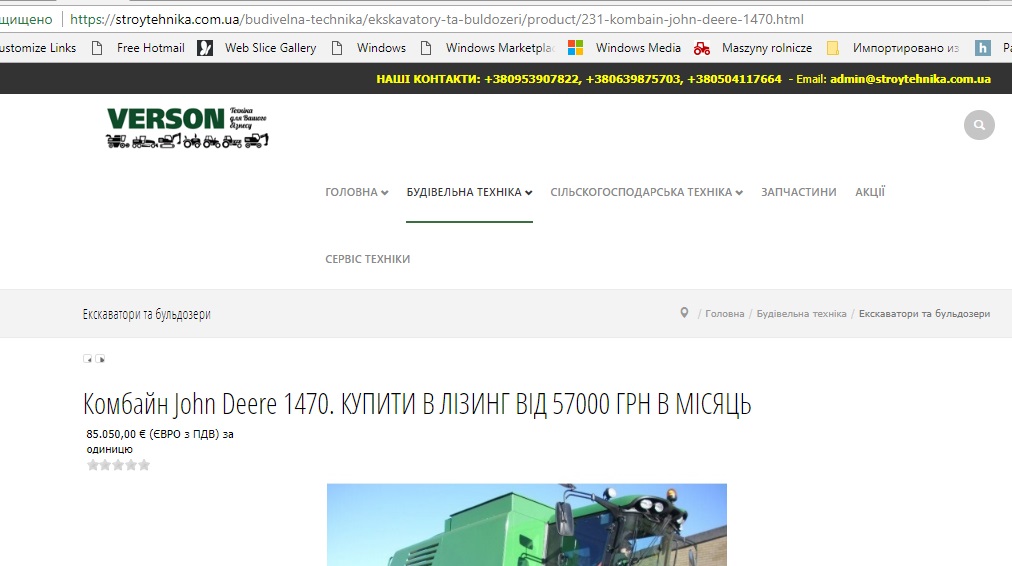Open the Импортировано bookmarks folder
This screenshot has width=1012, height=566.
point(893,48)
